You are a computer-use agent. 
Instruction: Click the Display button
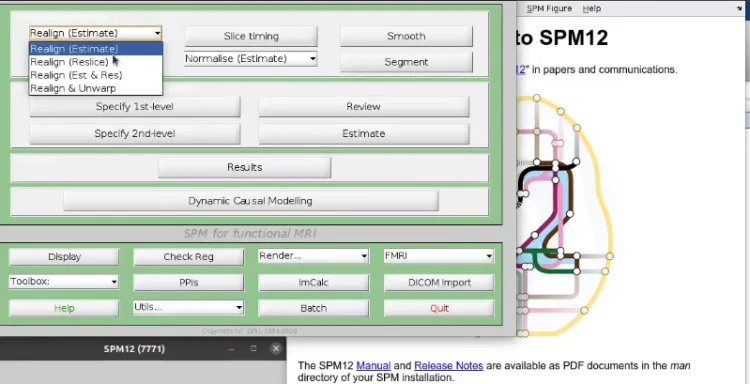click(64, 257)
